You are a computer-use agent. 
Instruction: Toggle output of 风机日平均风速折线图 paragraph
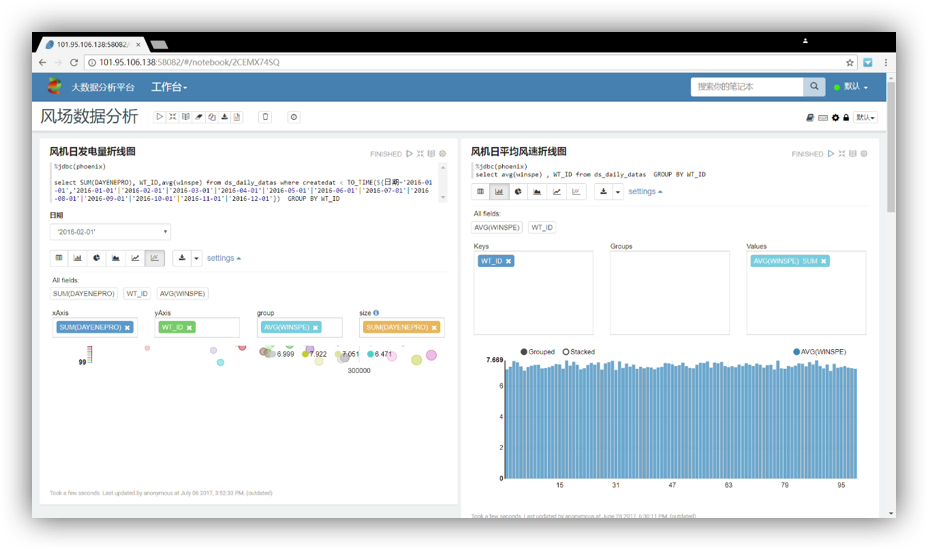coord(853,154)
